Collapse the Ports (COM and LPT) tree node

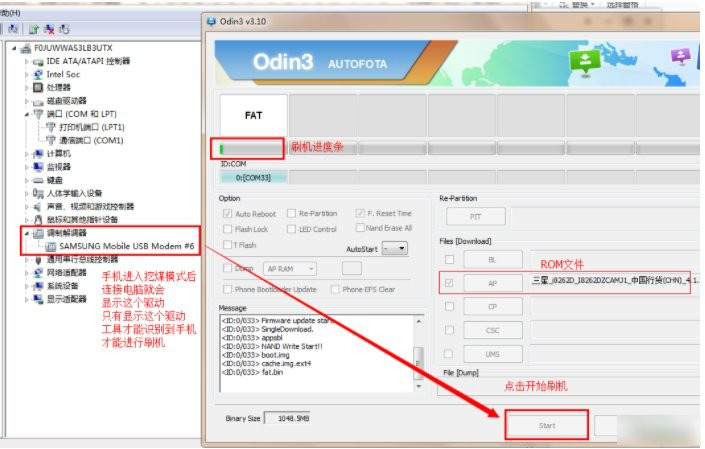[x=24, y=114]
